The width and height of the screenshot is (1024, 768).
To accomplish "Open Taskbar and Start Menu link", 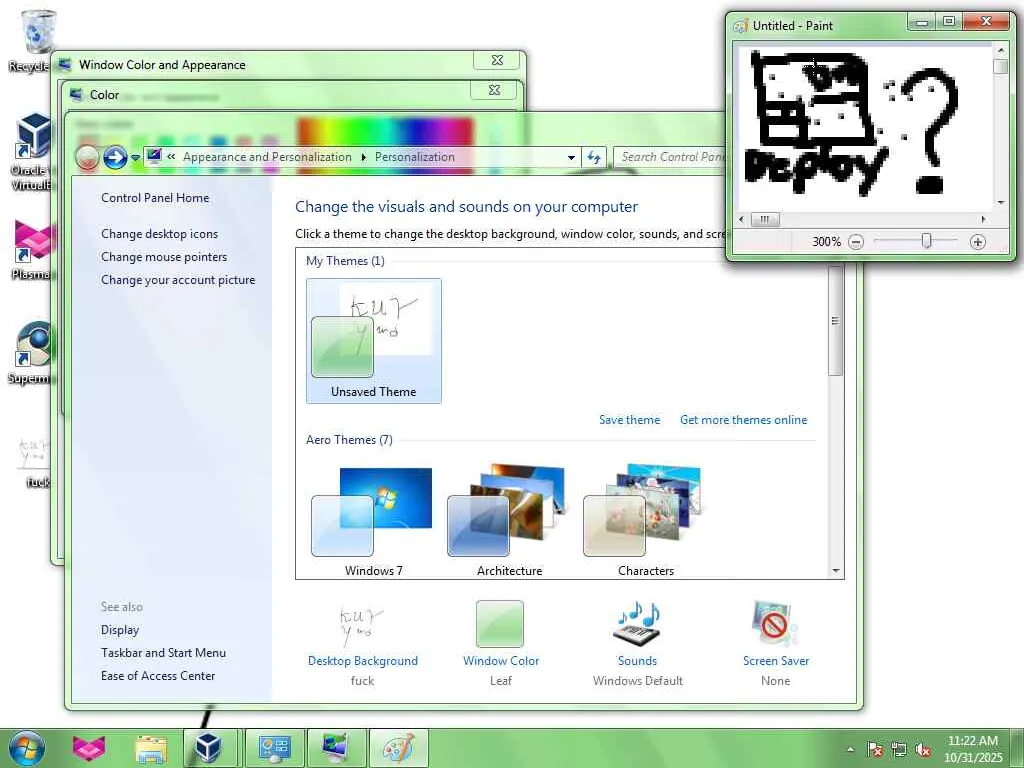I will (x=164, y=653).
